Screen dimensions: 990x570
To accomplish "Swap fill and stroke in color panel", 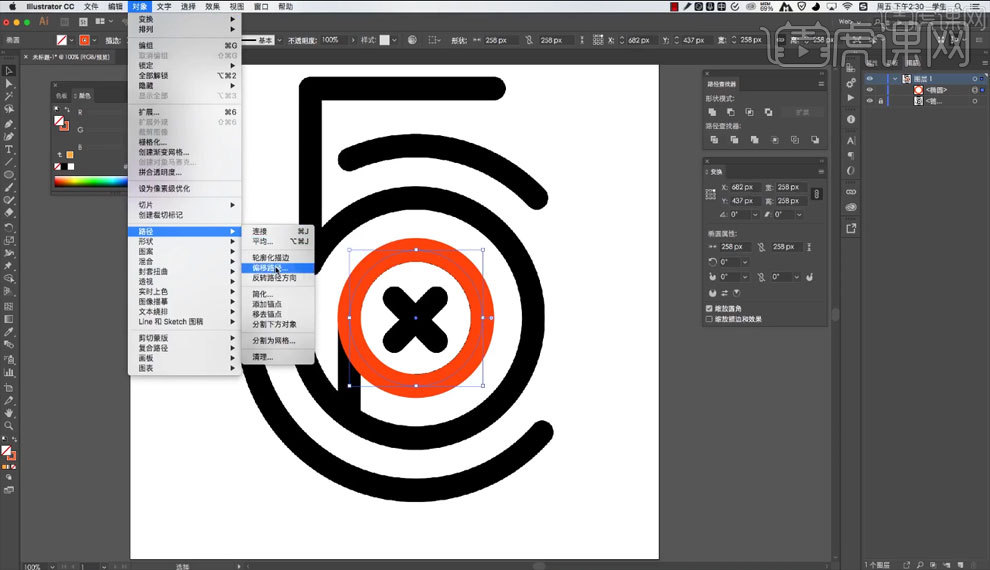I will pos(67,110).
